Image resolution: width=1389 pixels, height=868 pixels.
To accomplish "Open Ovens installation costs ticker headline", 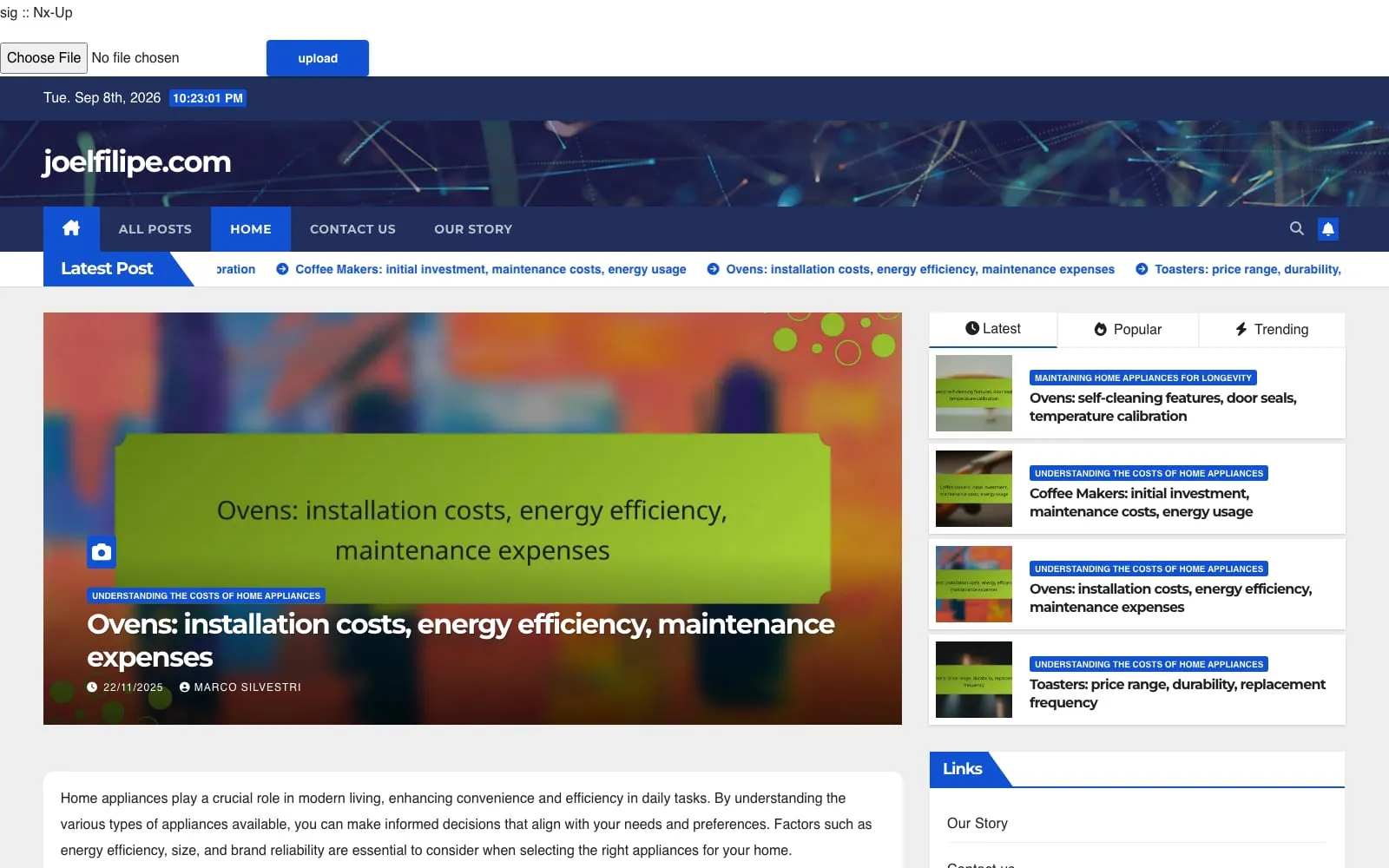I will [x=920, y=269].
